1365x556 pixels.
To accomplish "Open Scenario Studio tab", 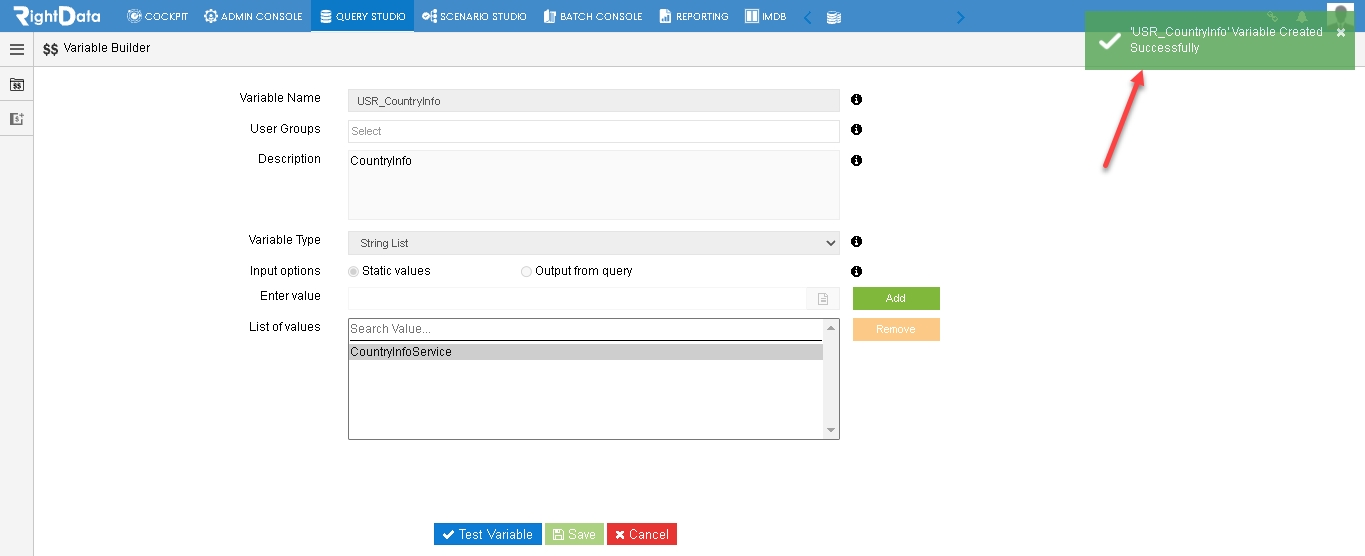I will (474, 16).
